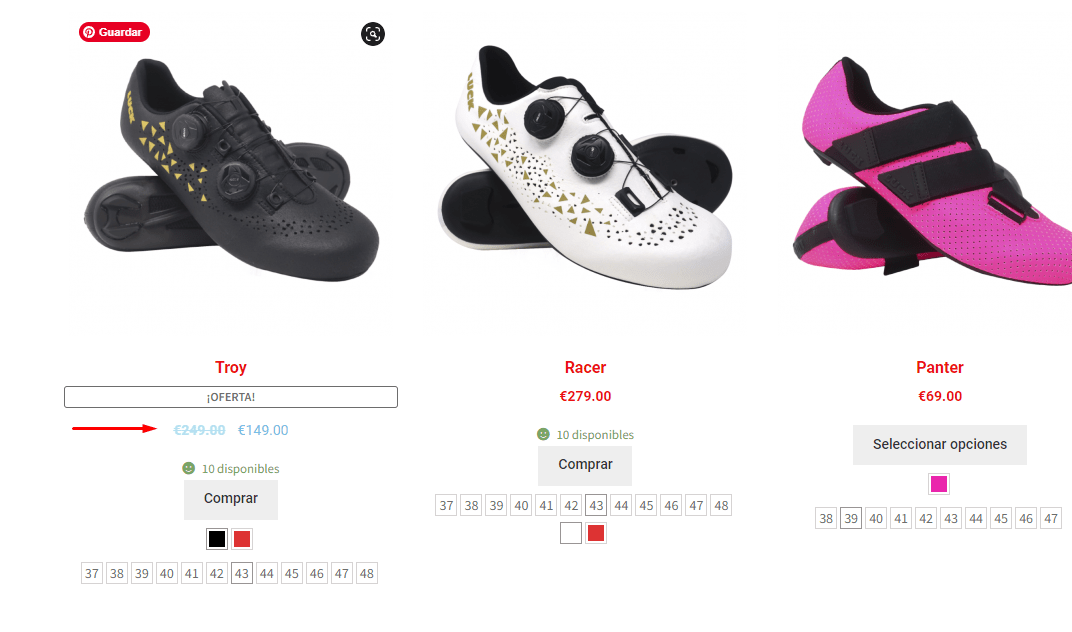Open the Panter product title link
The width and height of the screenshot is (1072, 632).
[x=940, y=367]
